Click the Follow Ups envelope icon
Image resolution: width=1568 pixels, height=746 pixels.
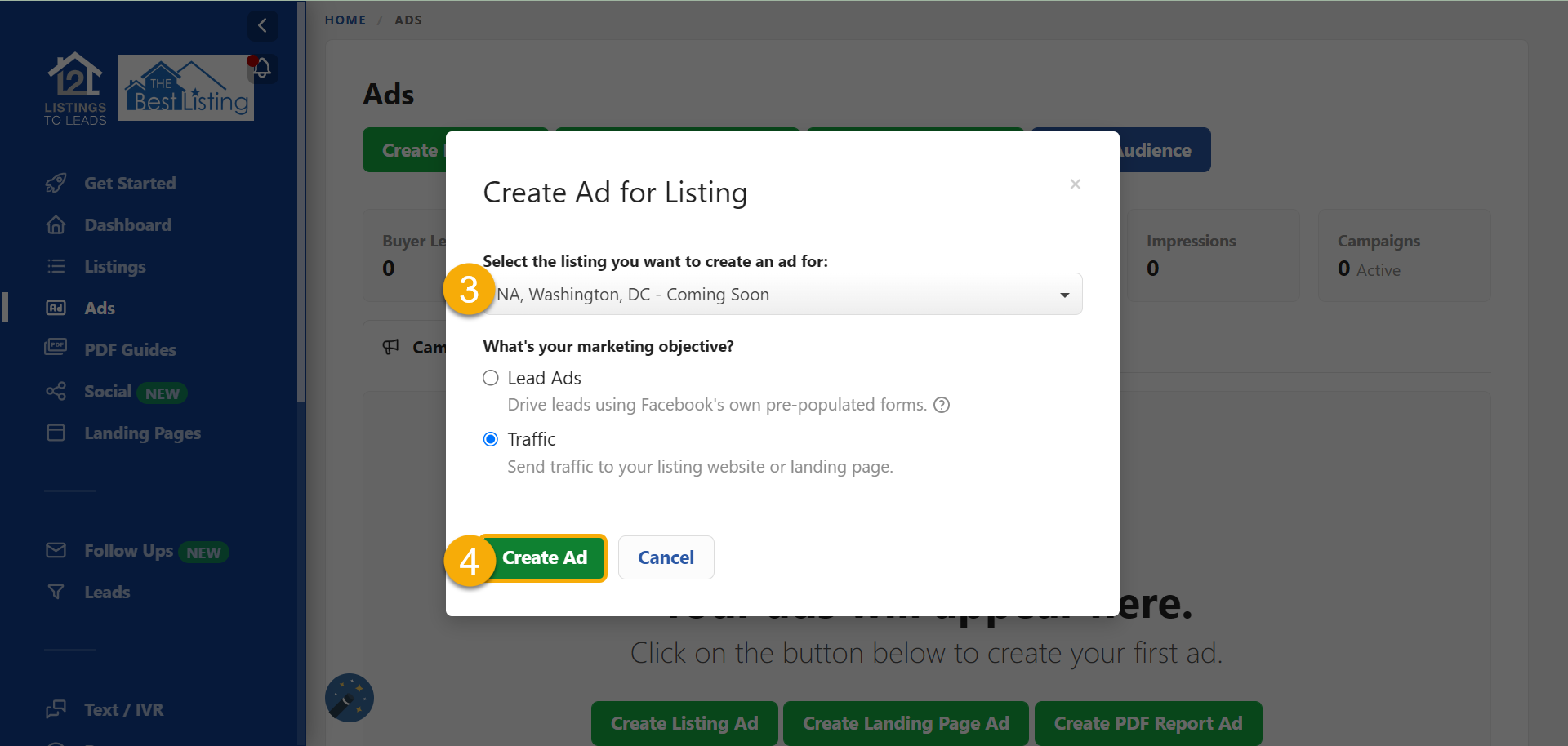[x=56, y=551]
